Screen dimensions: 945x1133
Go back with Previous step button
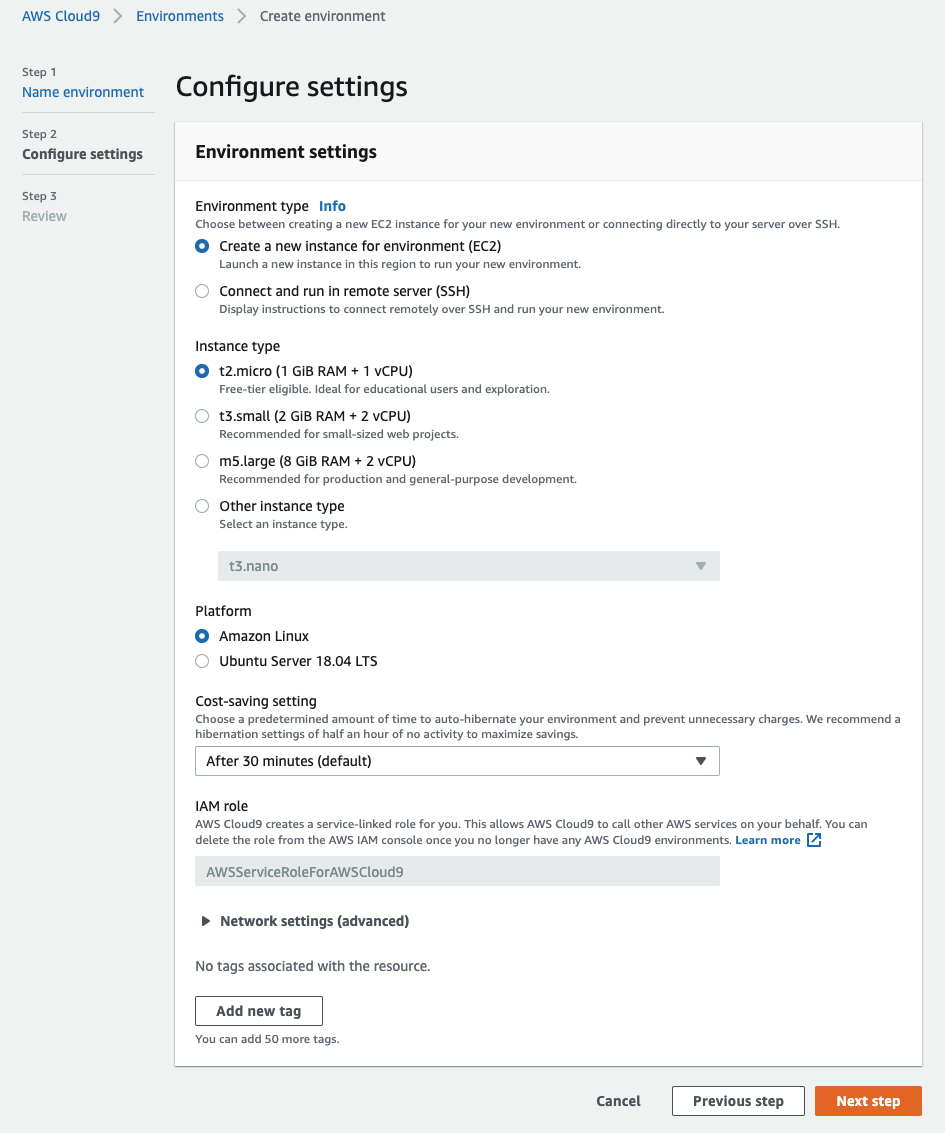(738, 1101)
